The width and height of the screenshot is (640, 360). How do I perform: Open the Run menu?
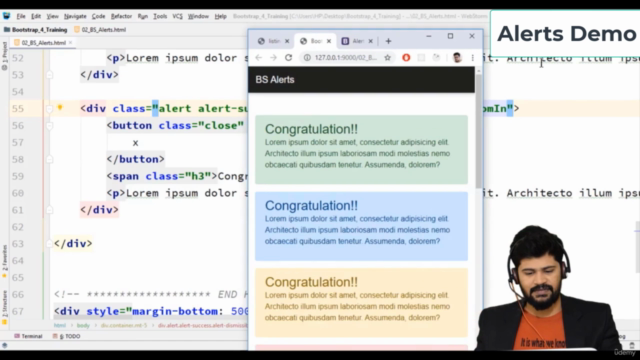click(x=142, y=16)
